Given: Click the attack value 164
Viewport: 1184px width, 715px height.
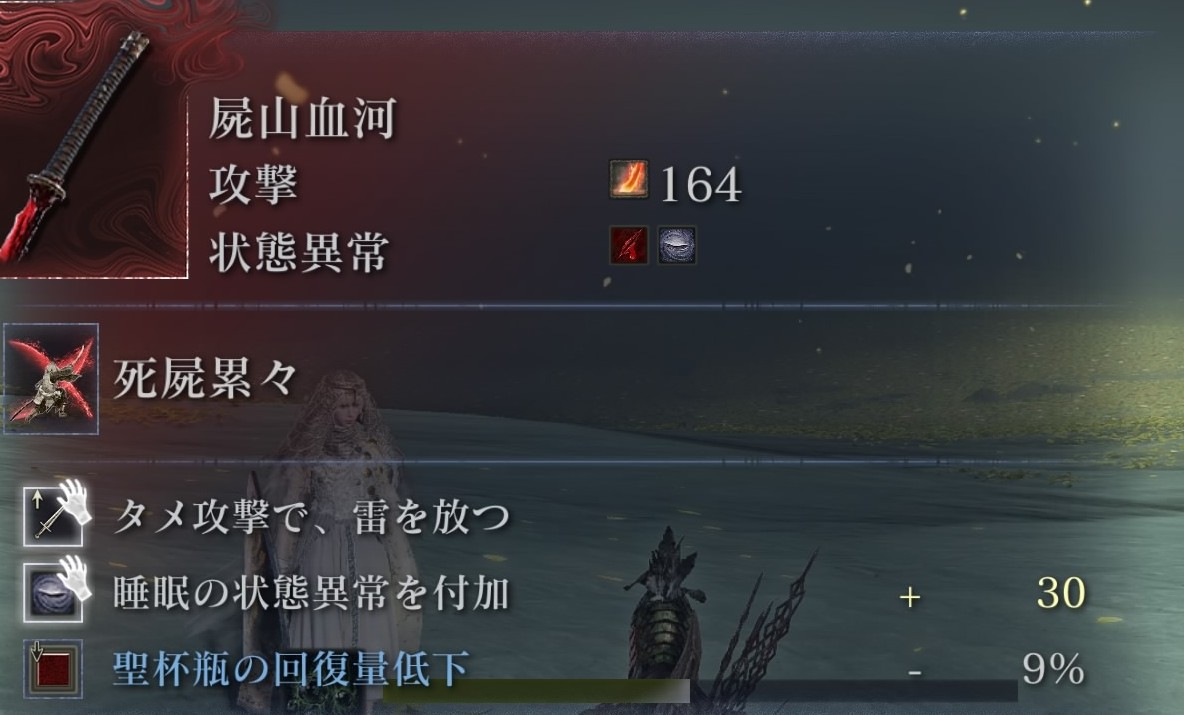Looking at the screenshot, I should tap(701, 184).
